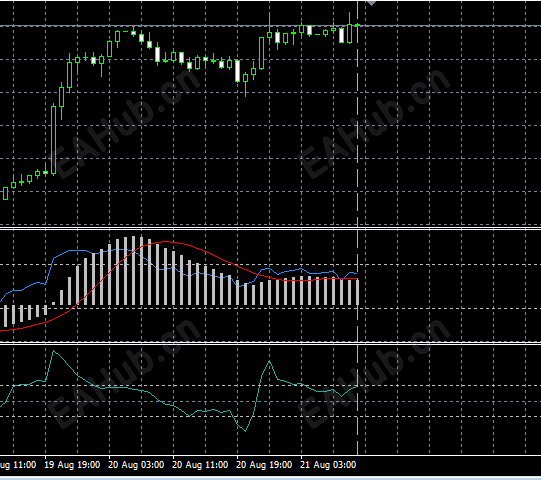
Task: Click the divider between price chart and MACD window
Action: (x=270, y=228)
